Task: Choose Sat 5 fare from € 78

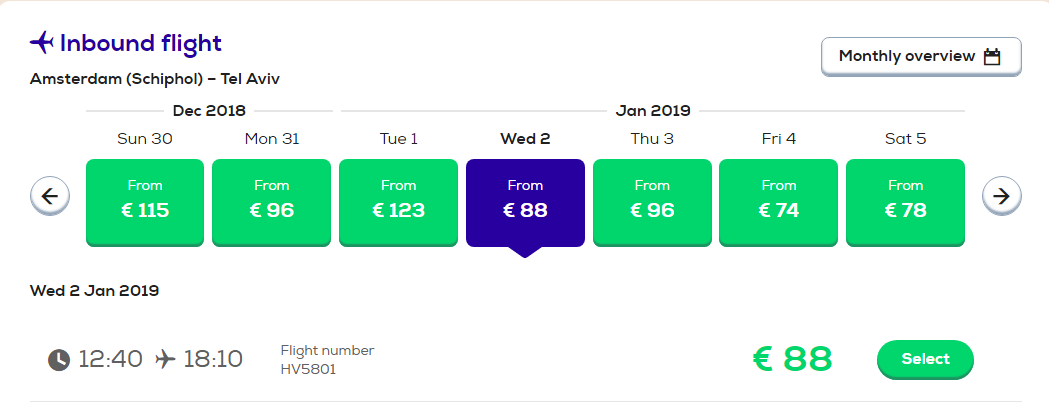Action: [905, 203]
